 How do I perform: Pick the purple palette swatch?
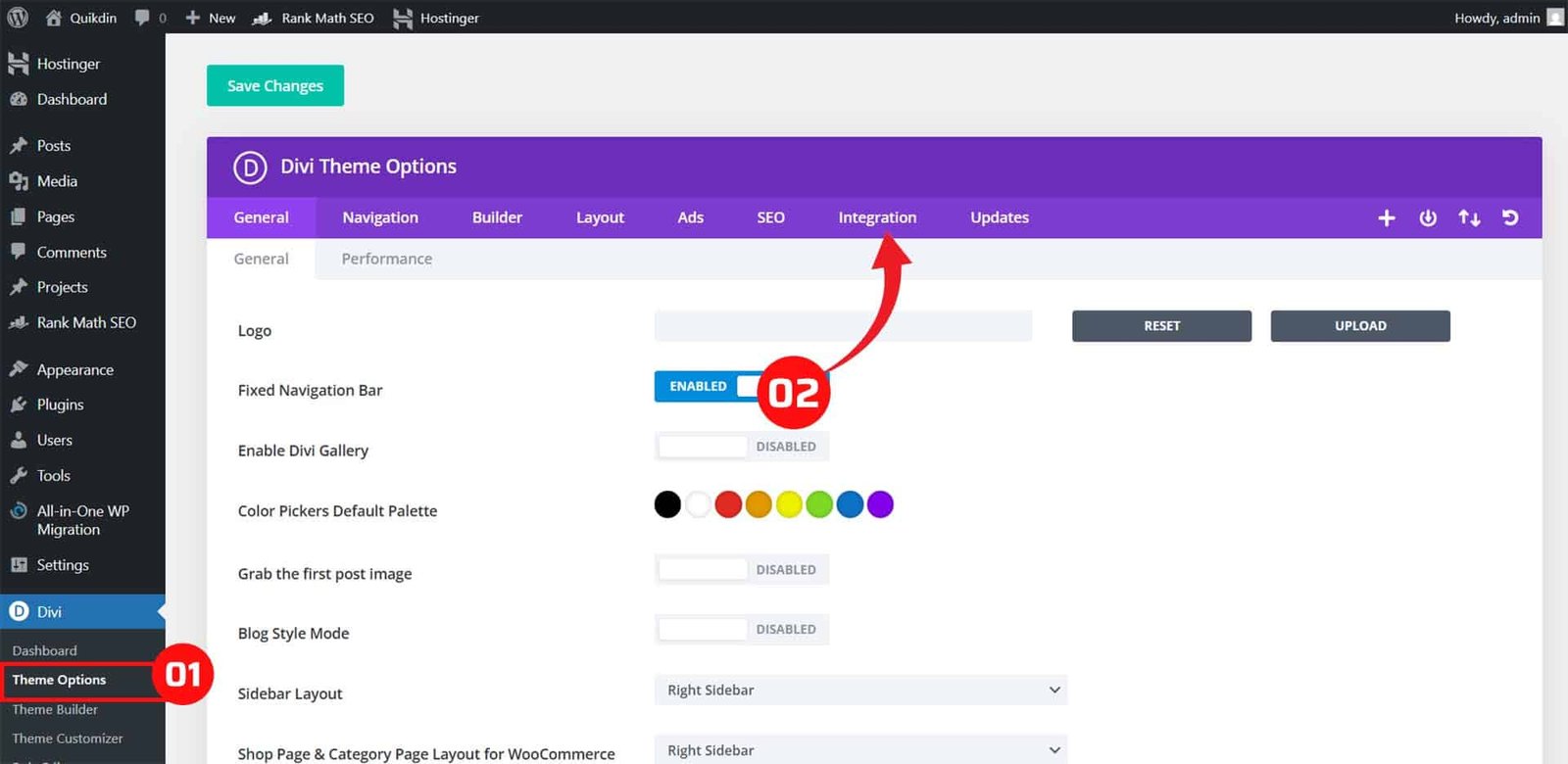(x=880, y=504)
